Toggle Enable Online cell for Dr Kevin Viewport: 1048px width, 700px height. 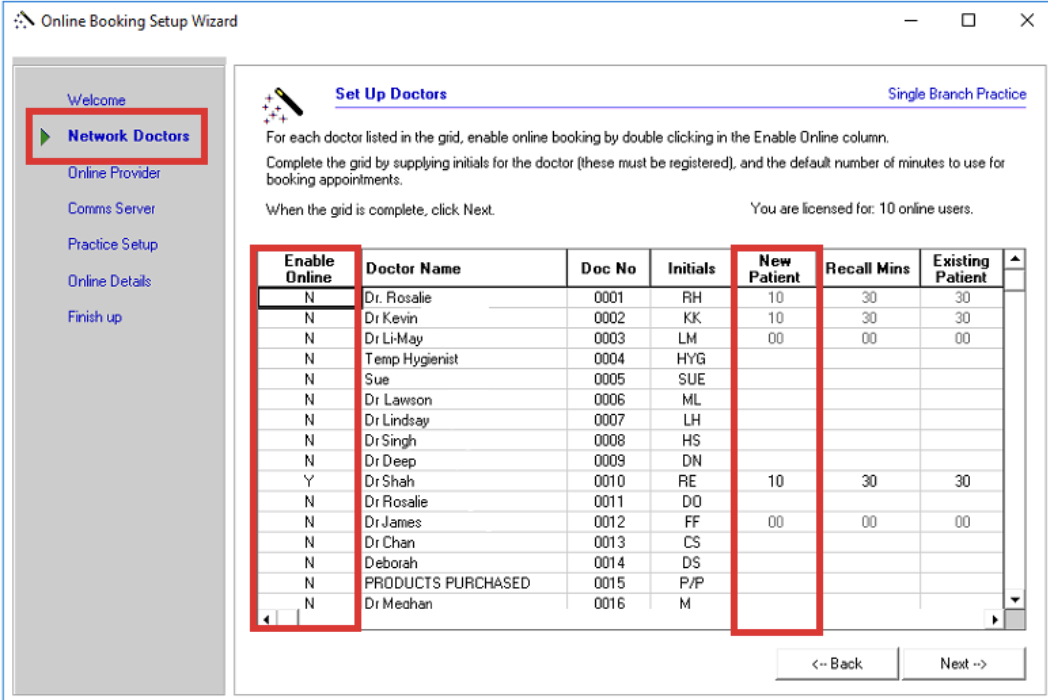click(x=309, y=318)
